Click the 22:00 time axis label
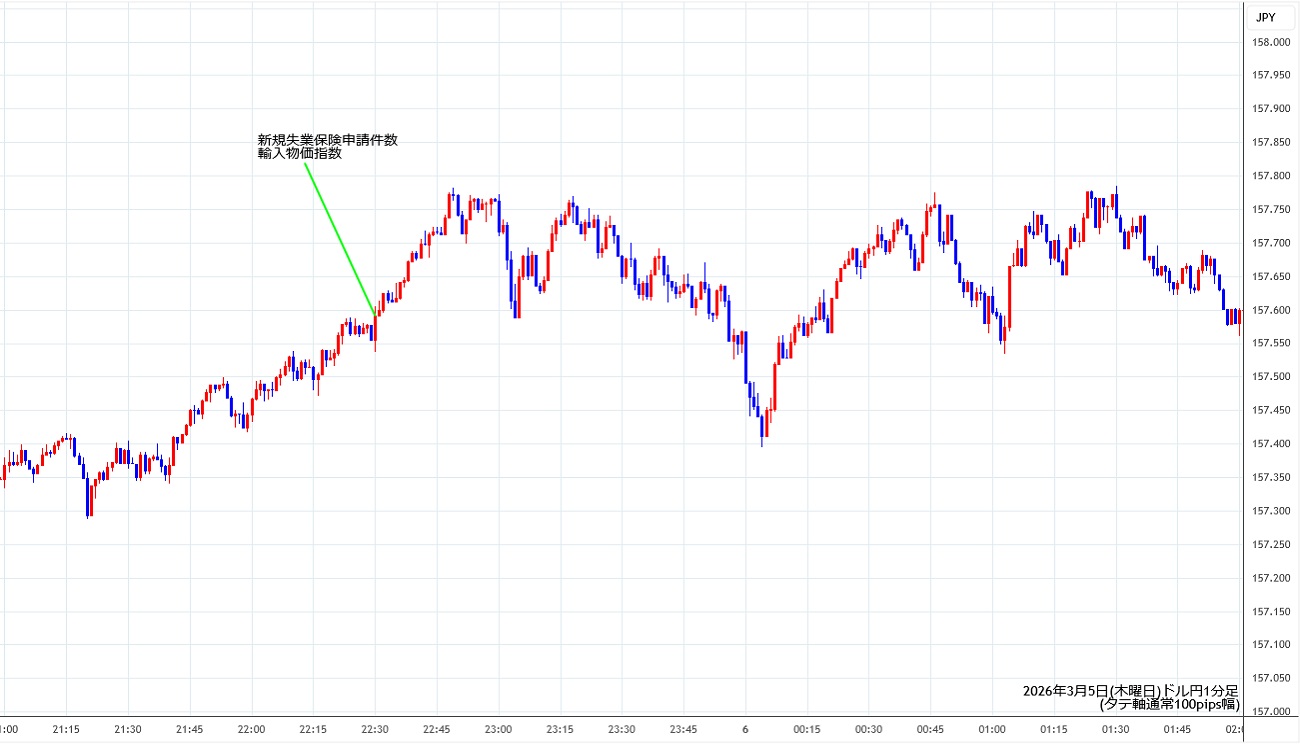This screenshot has height=745, width=1300. (x=251, y=729)
